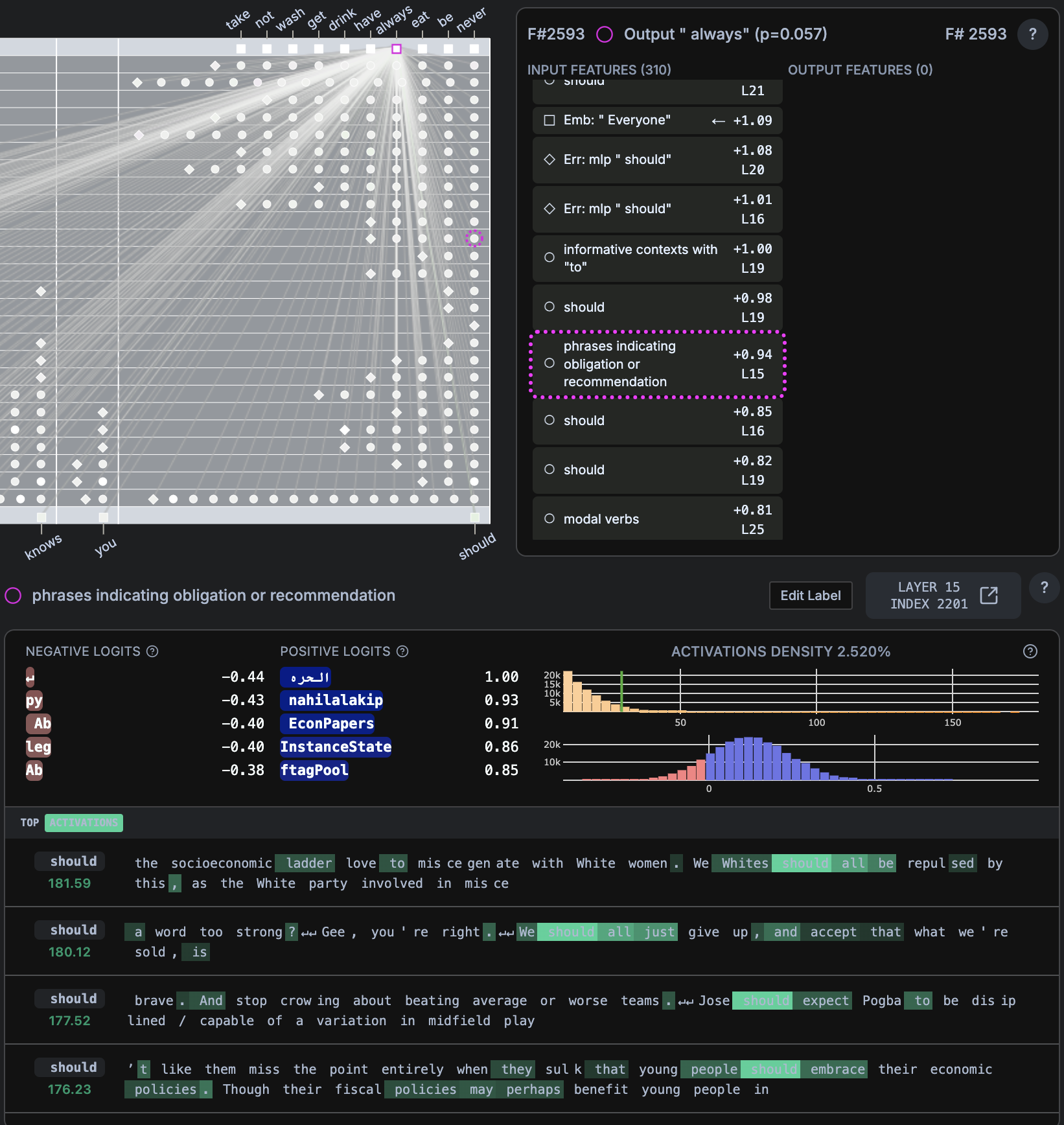Click the lower blue density histogram
Screen dimensions: 1064x1125
tap(800, 758)
